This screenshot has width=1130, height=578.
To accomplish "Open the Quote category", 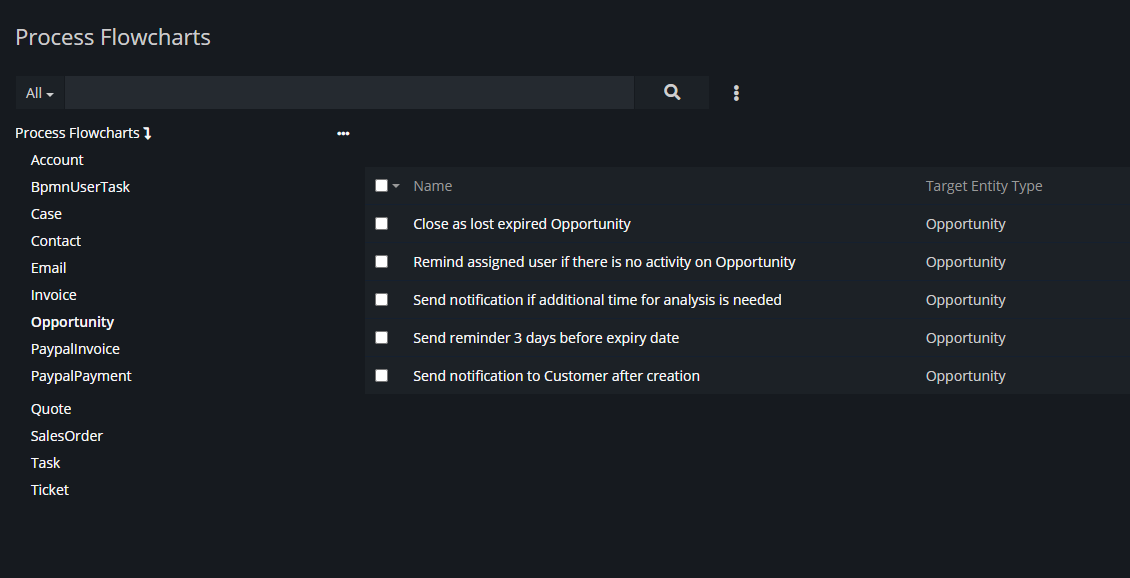I will click(51, 409).
